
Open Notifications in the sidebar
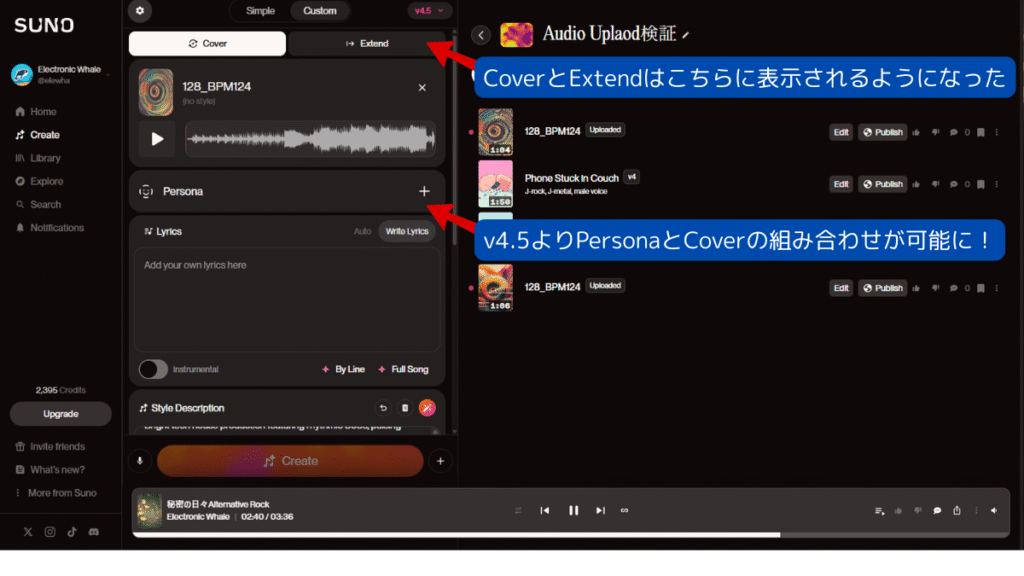tap(50, 228)
